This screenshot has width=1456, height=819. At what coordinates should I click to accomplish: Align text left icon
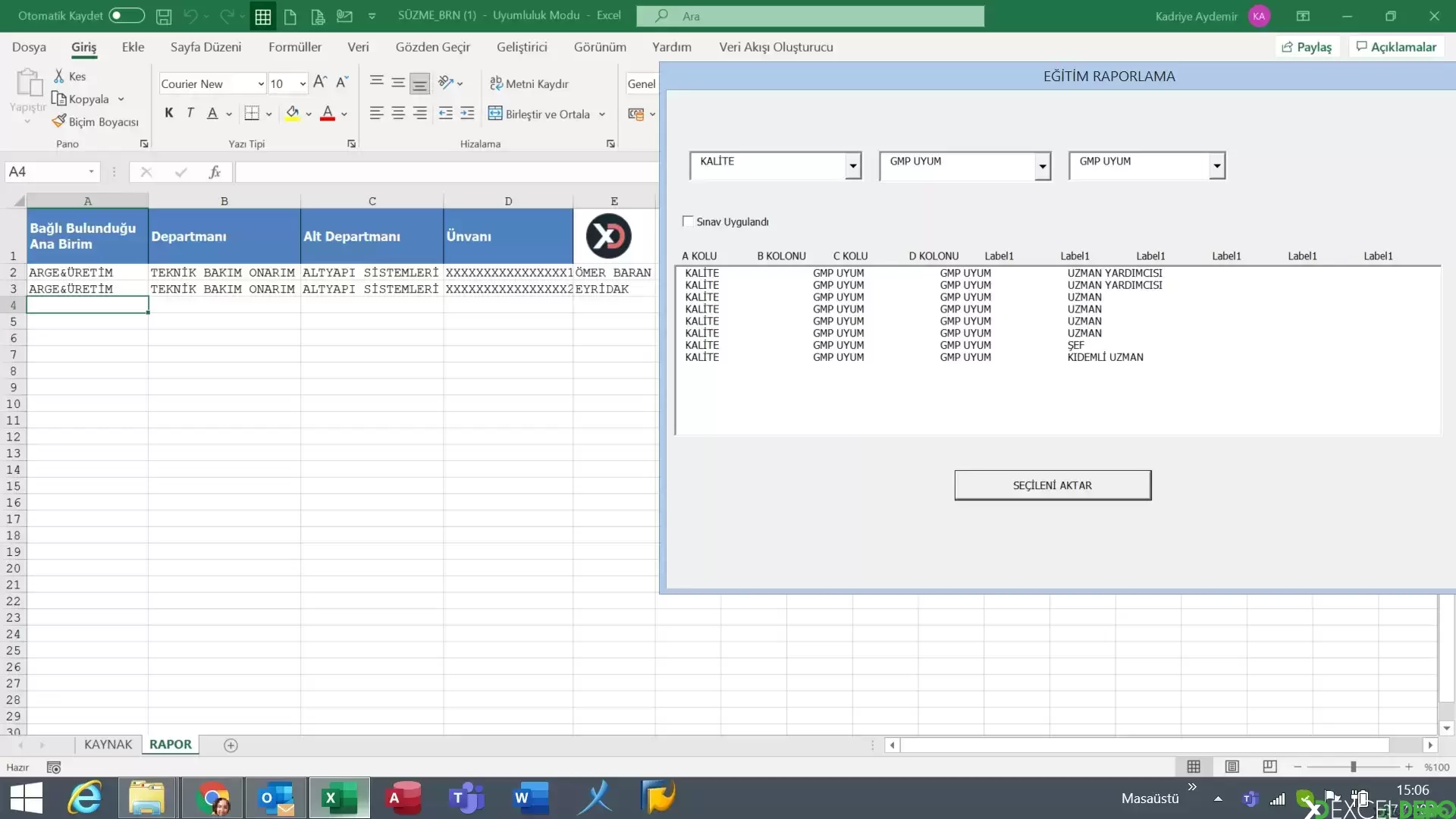click(376, 113)
